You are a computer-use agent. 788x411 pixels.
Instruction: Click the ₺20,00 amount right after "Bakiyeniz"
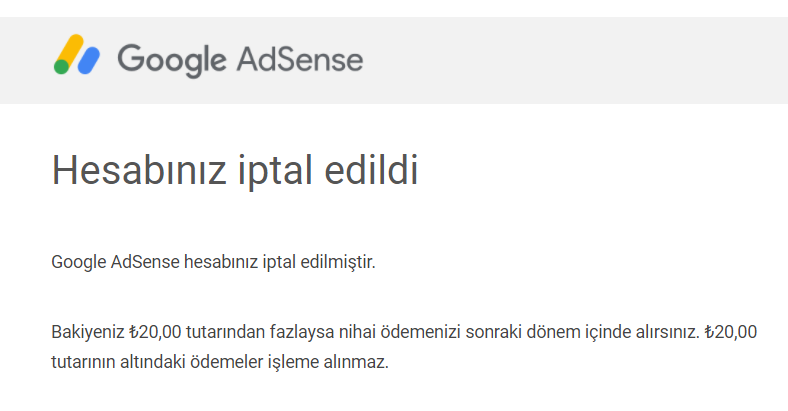(155, 332)
